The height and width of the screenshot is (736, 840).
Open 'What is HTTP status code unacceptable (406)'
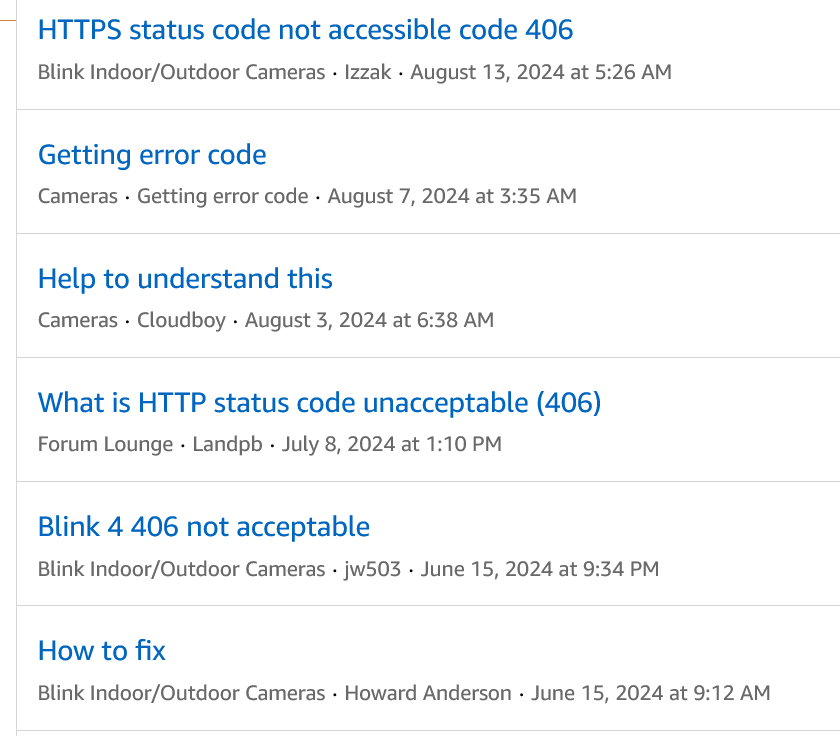click(319, 403)
